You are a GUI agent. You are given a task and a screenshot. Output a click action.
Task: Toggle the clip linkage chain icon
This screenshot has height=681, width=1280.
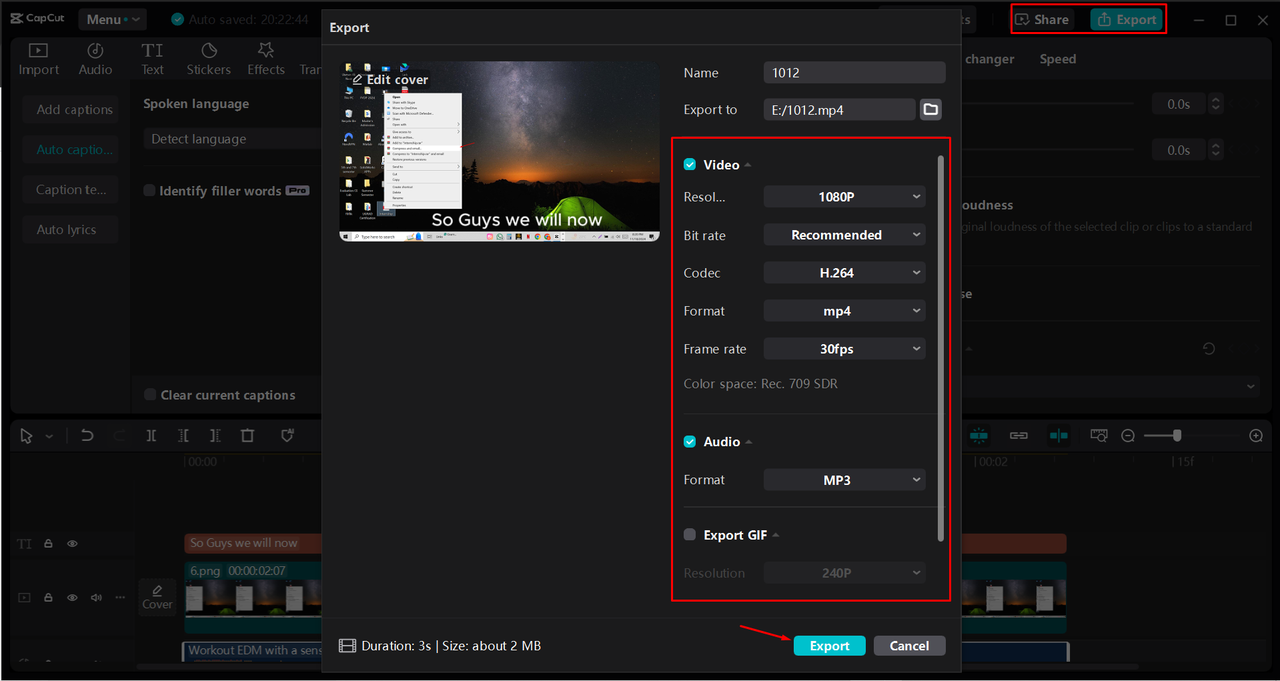tap(1019, 436)
